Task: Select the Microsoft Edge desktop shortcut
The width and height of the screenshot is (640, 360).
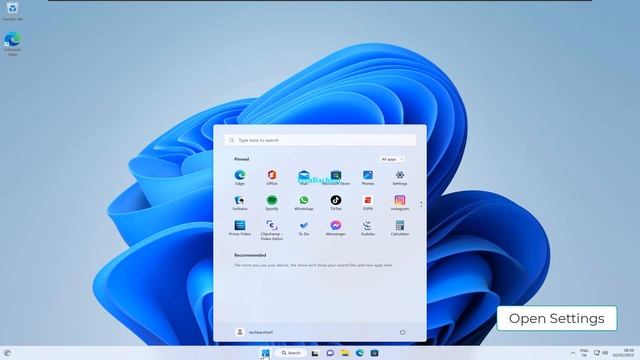Action: click(x=13, y=44)
